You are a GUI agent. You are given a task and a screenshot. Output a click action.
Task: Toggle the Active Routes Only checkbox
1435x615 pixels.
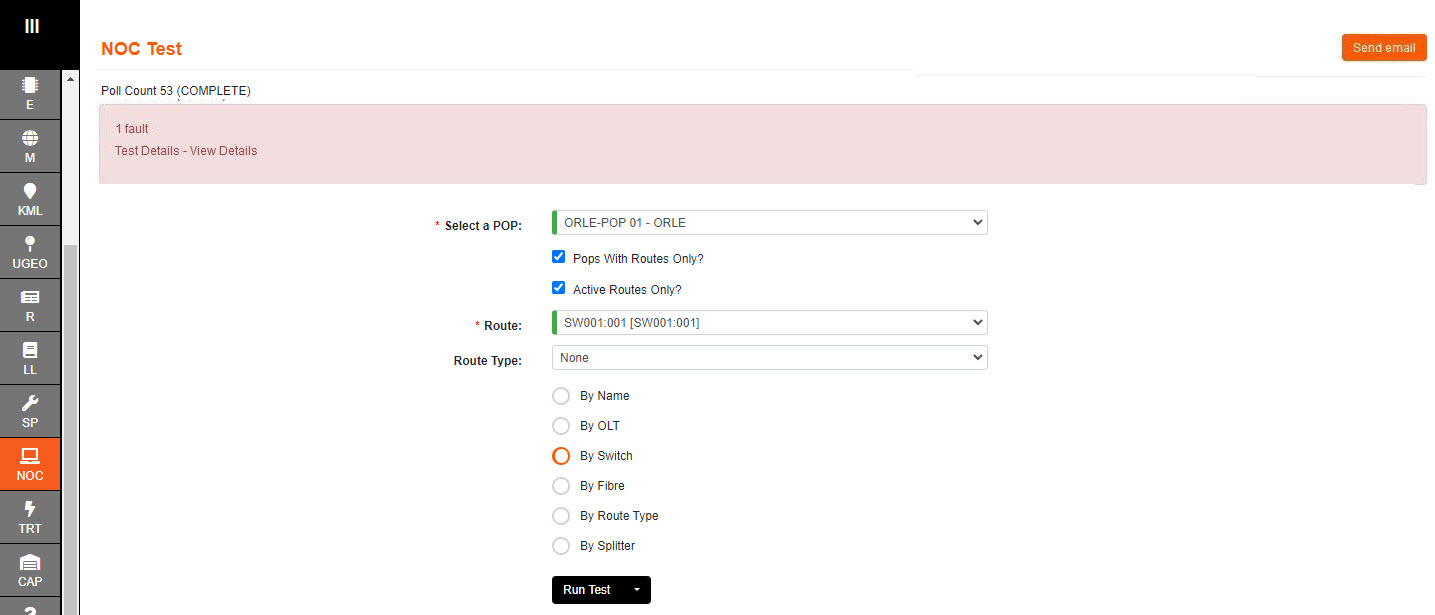tap(559, 288)
